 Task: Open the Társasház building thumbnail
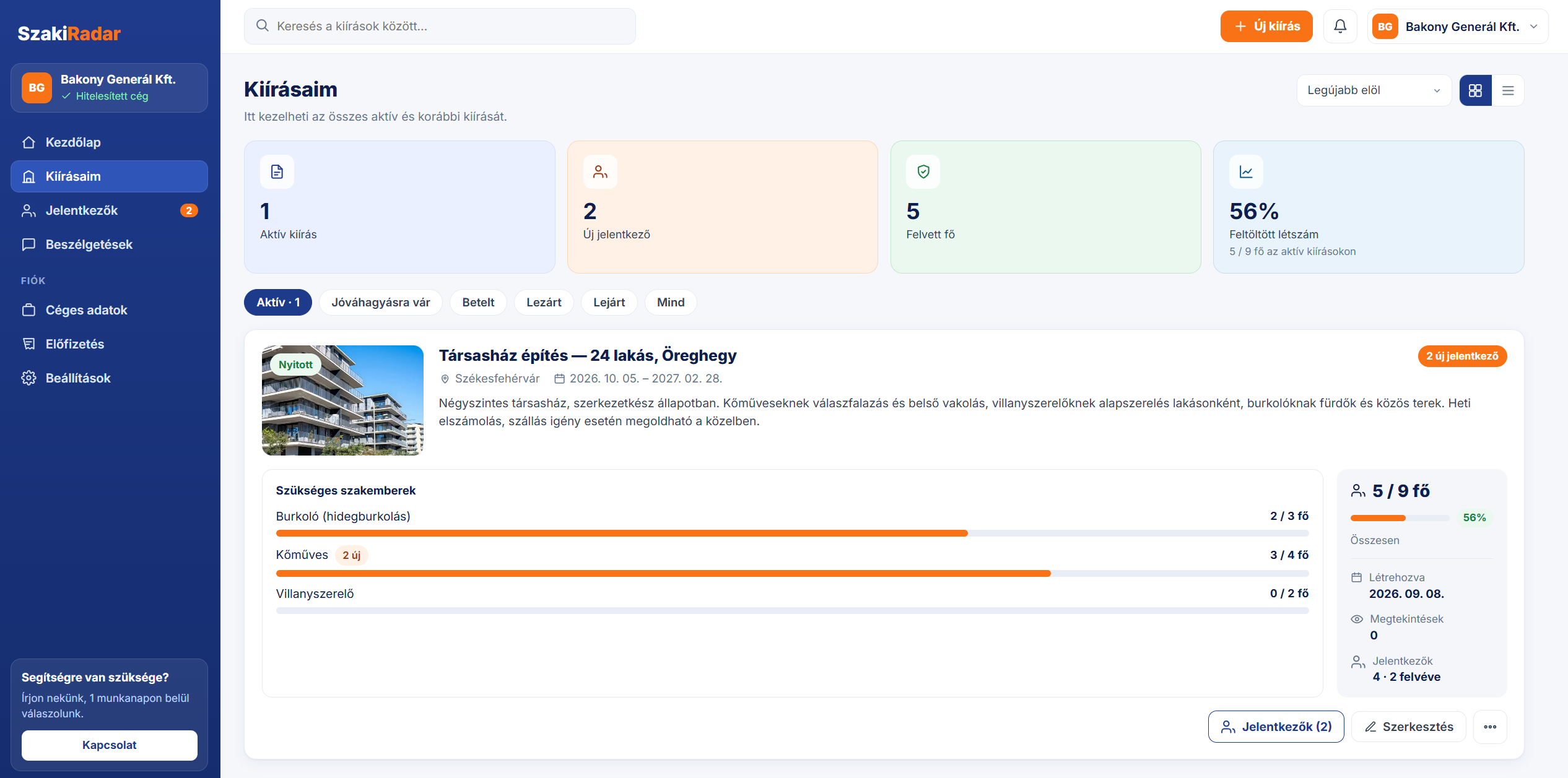coord(342,400)
